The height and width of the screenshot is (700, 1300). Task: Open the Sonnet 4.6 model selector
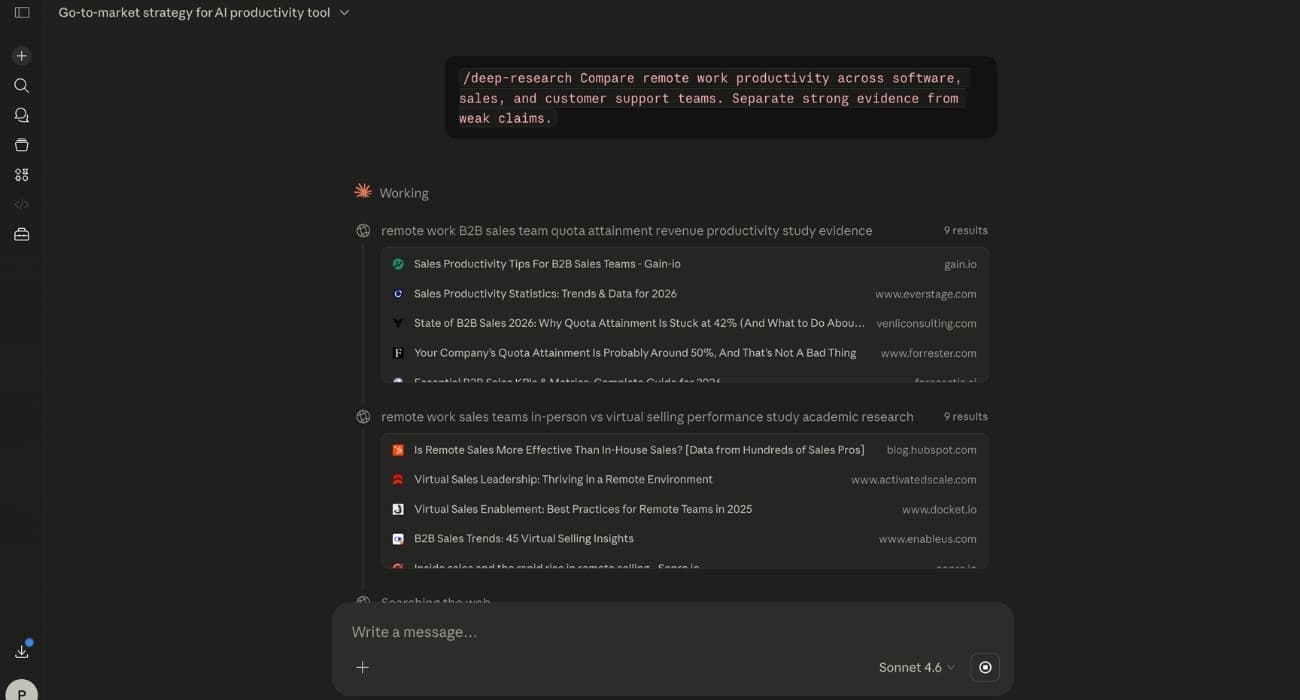coord(916,667)
